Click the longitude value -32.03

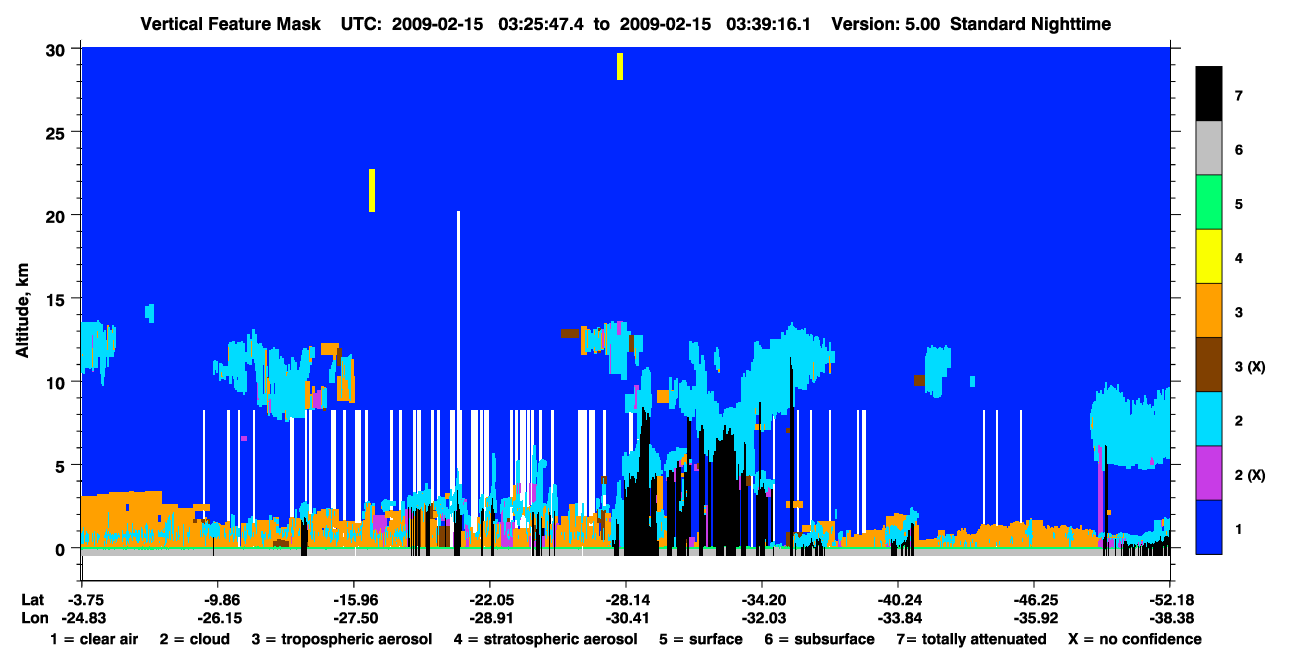tap(761, 618)
